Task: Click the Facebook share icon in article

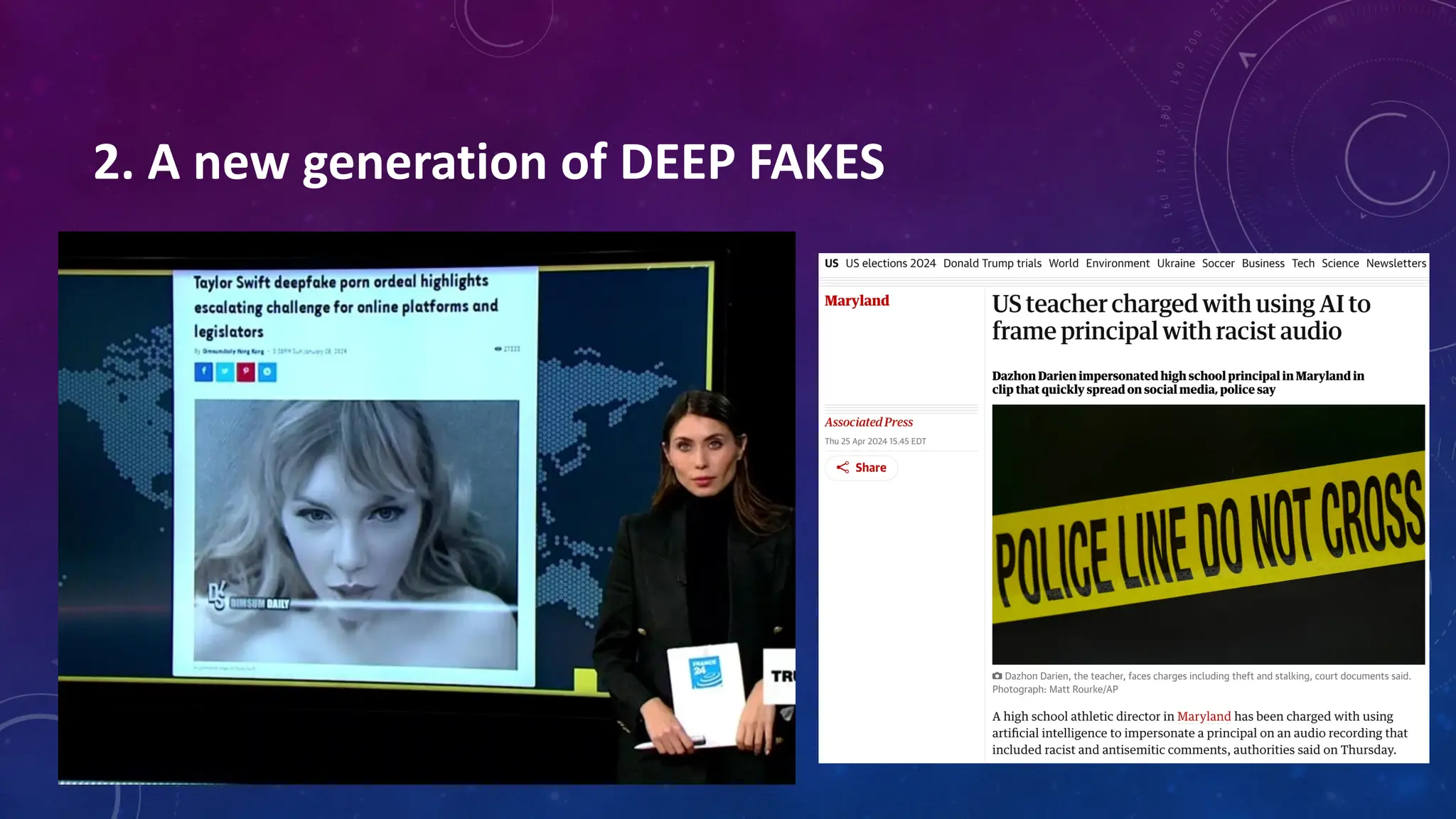Action: (x=203, y=371)
